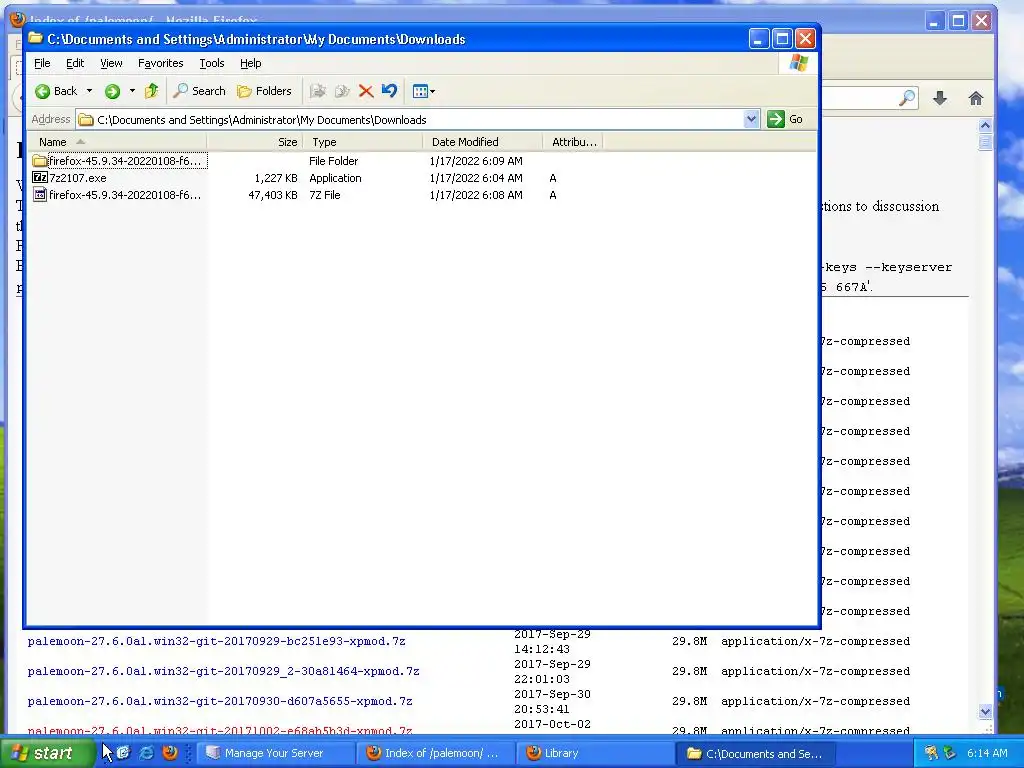The width and height of the screenshot is (1024, 768).
Task: Open palemoon-27.6.0a1 20170930 d607a5655 link
Action: pos(220,701)
